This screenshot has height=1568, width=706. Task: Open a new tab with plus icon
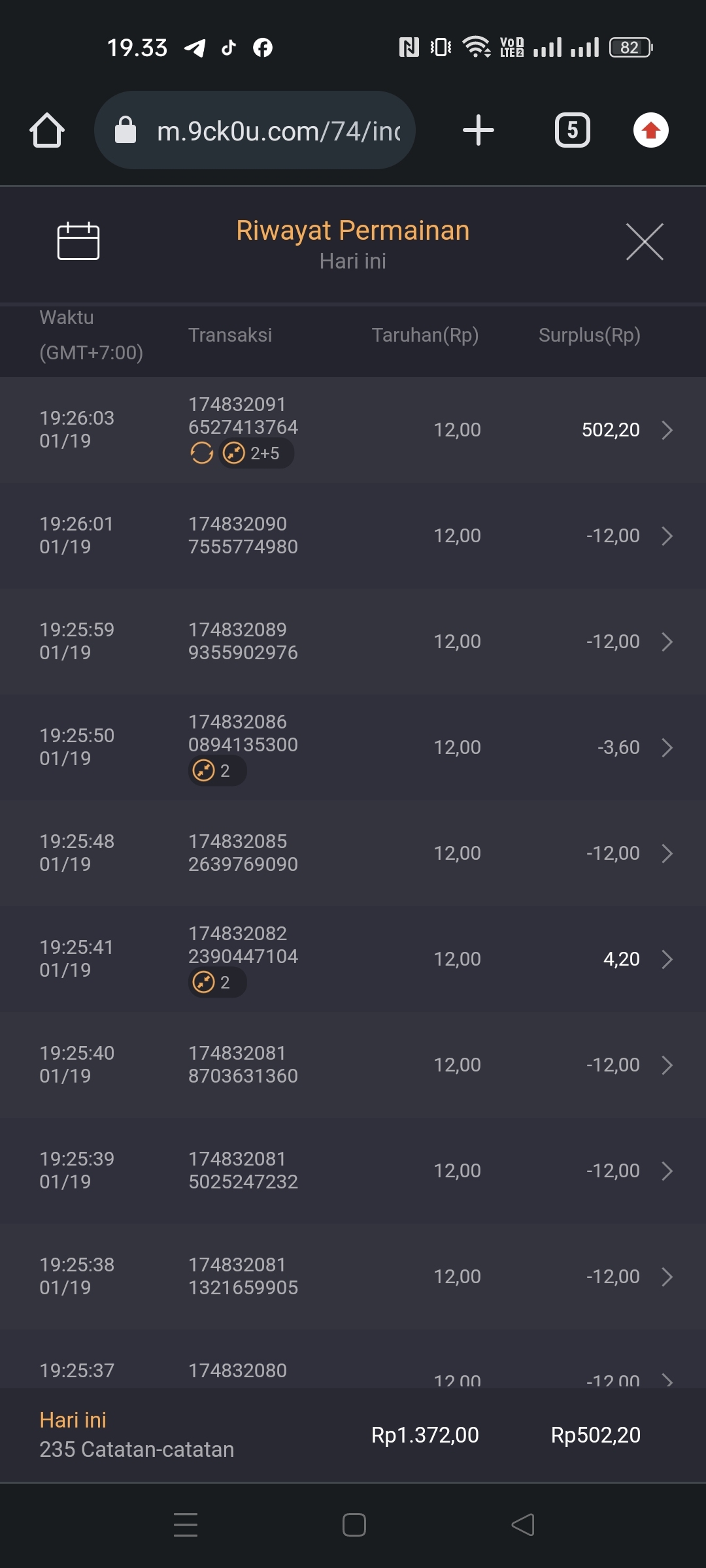(x=478, y=130)
